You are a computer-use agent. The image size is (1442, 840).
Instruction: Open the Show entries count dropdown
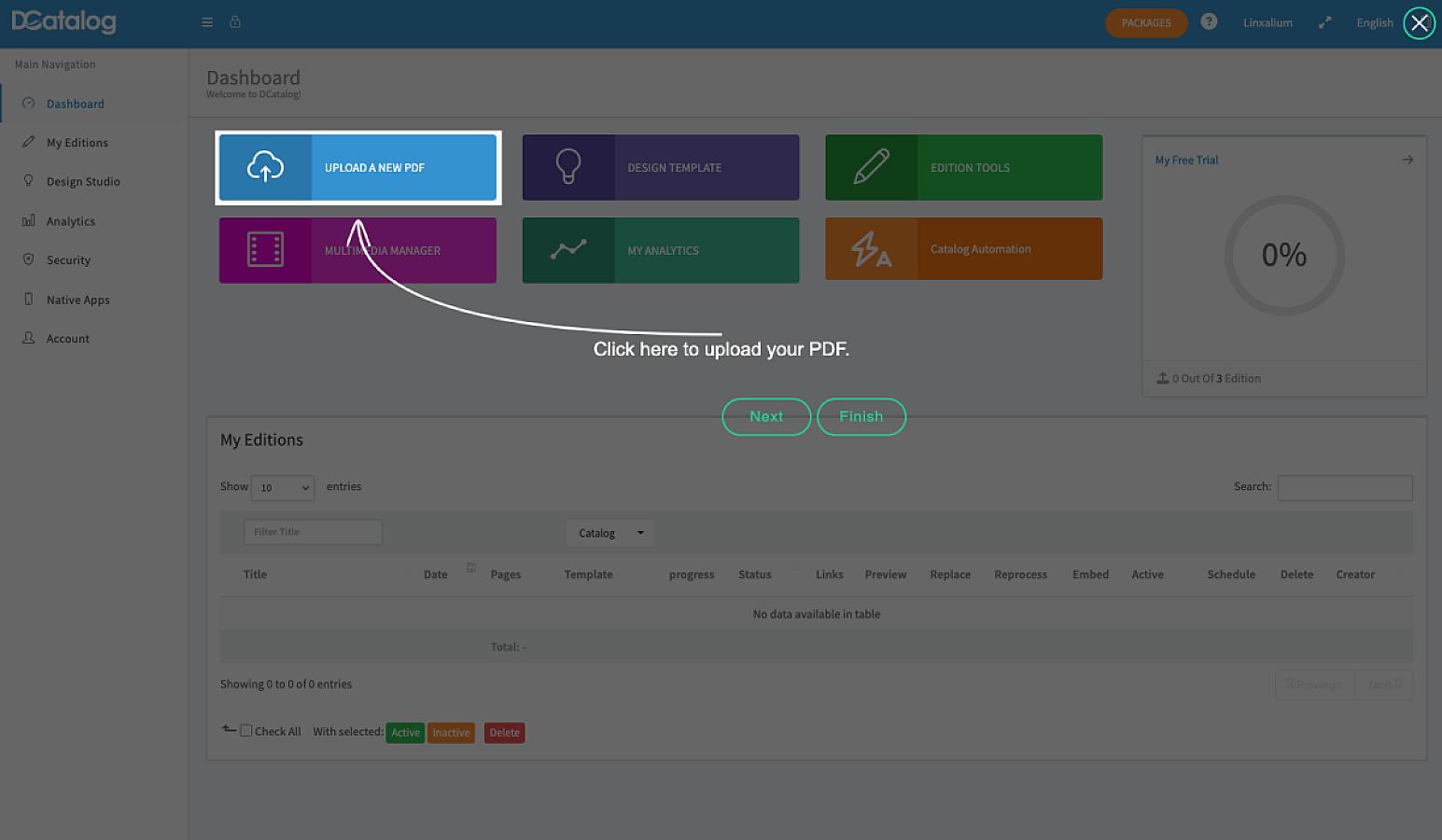(283, 487)
